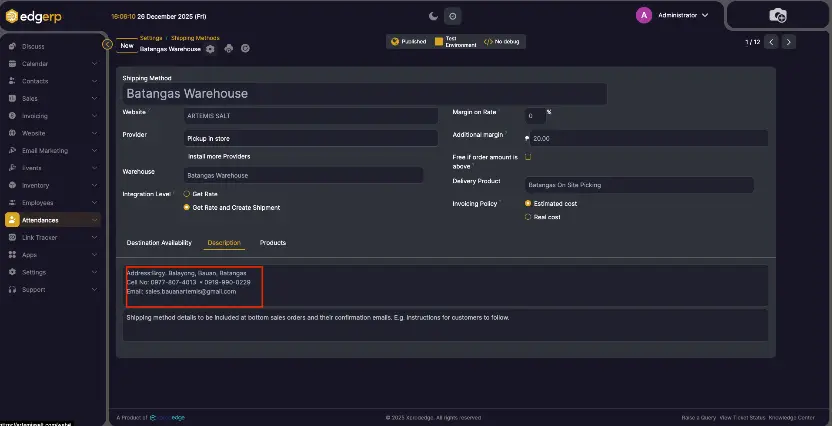The width and height of the screenshot is (832, 426).
Task: Open Discuss from the sidebar
Action: tap(33, 46)
